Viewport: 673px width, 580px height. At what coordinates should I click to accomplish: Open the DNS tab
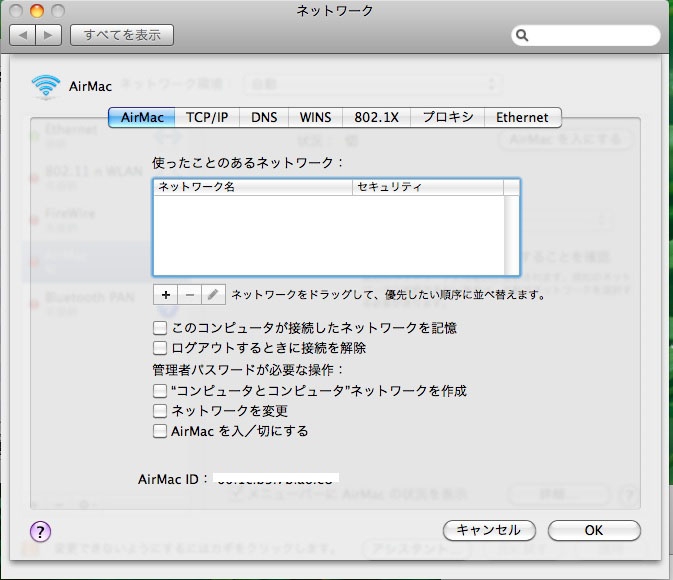(x=264, y=117)
